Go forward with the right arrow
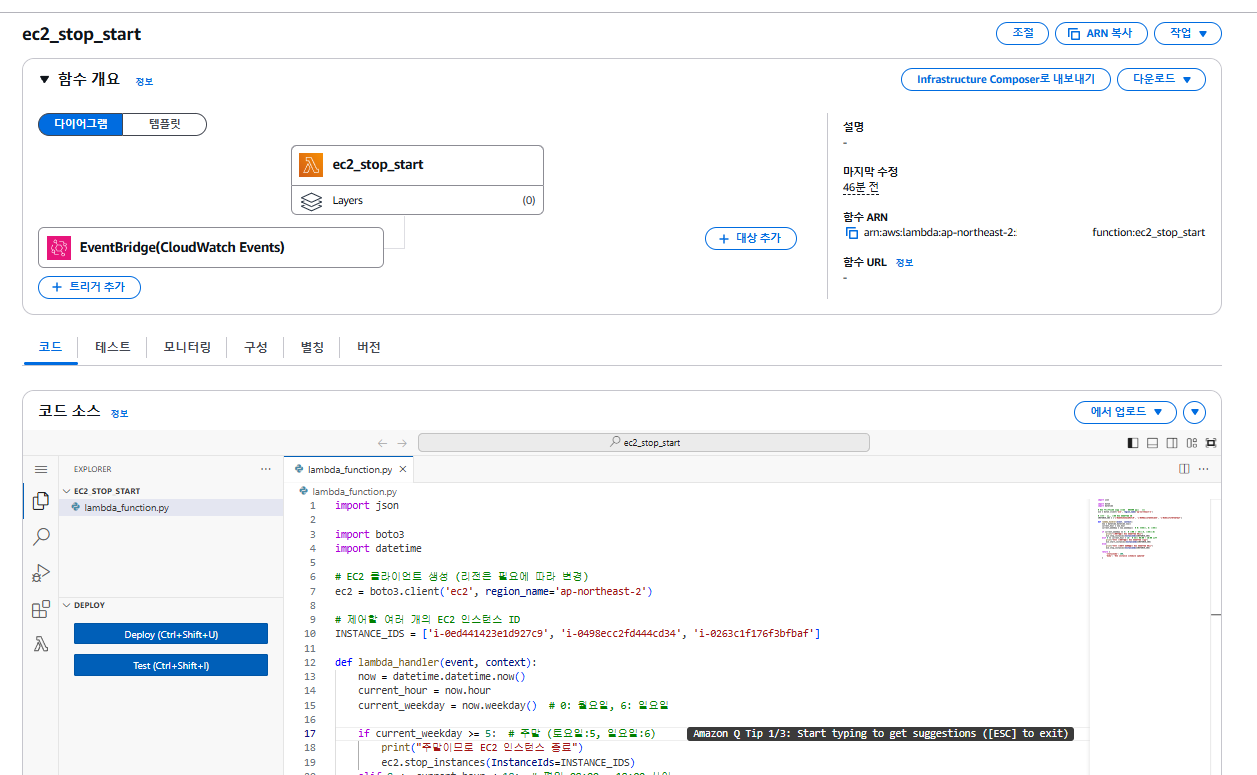The width and height of the screenshot is (1257, 775). coord(402,443)
